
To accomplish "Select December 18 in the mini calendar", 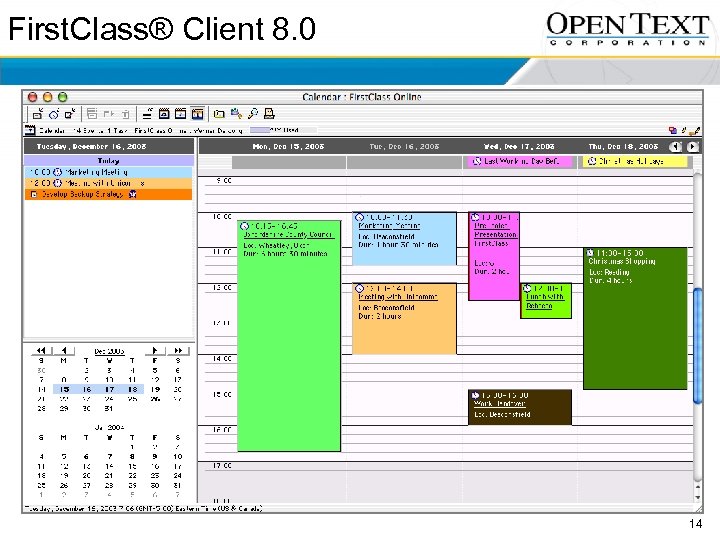I will (x=132, y=389).
